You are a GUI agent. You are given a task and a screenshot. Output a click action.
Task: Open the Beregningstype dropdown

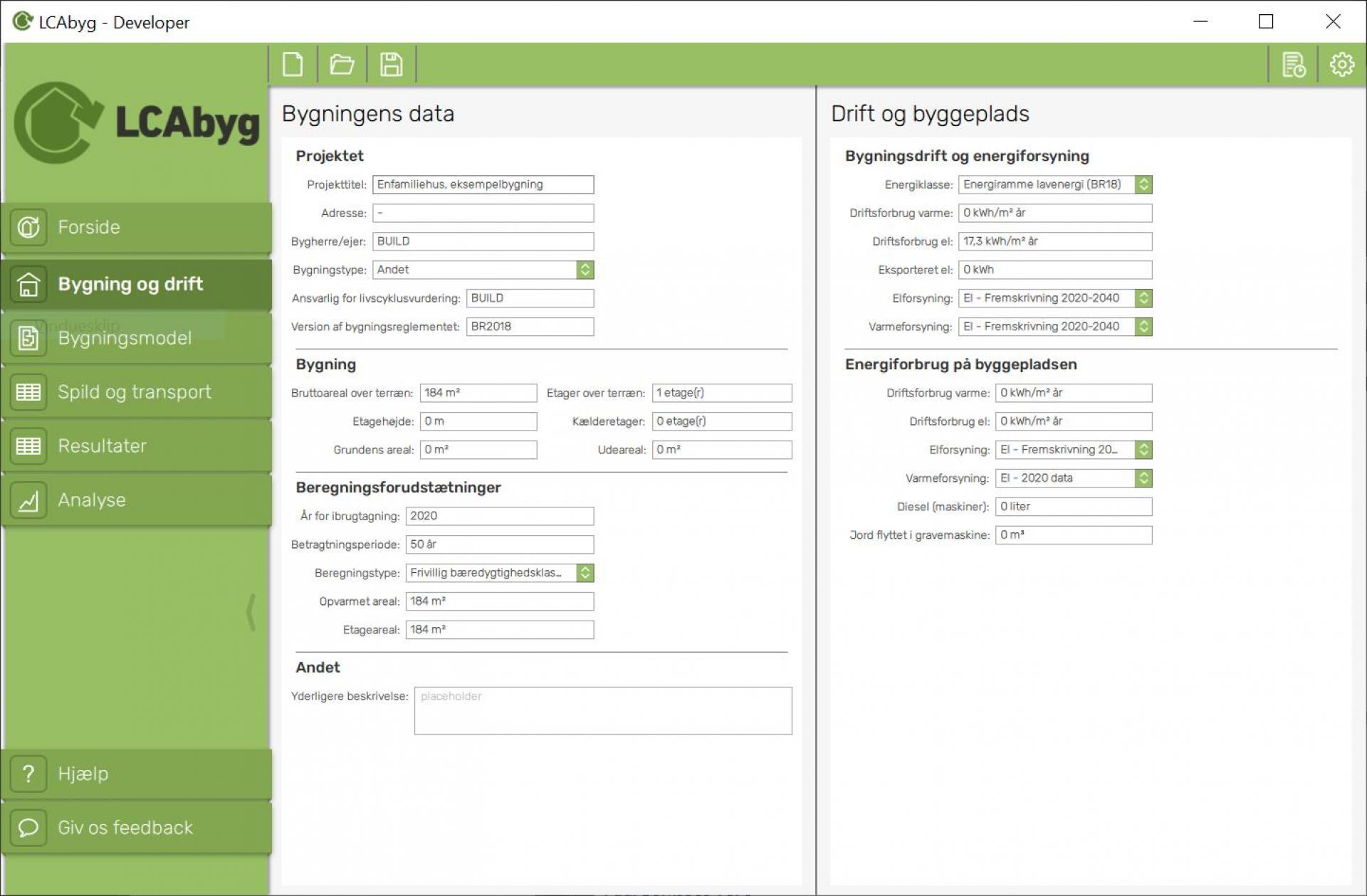(585, 573)
